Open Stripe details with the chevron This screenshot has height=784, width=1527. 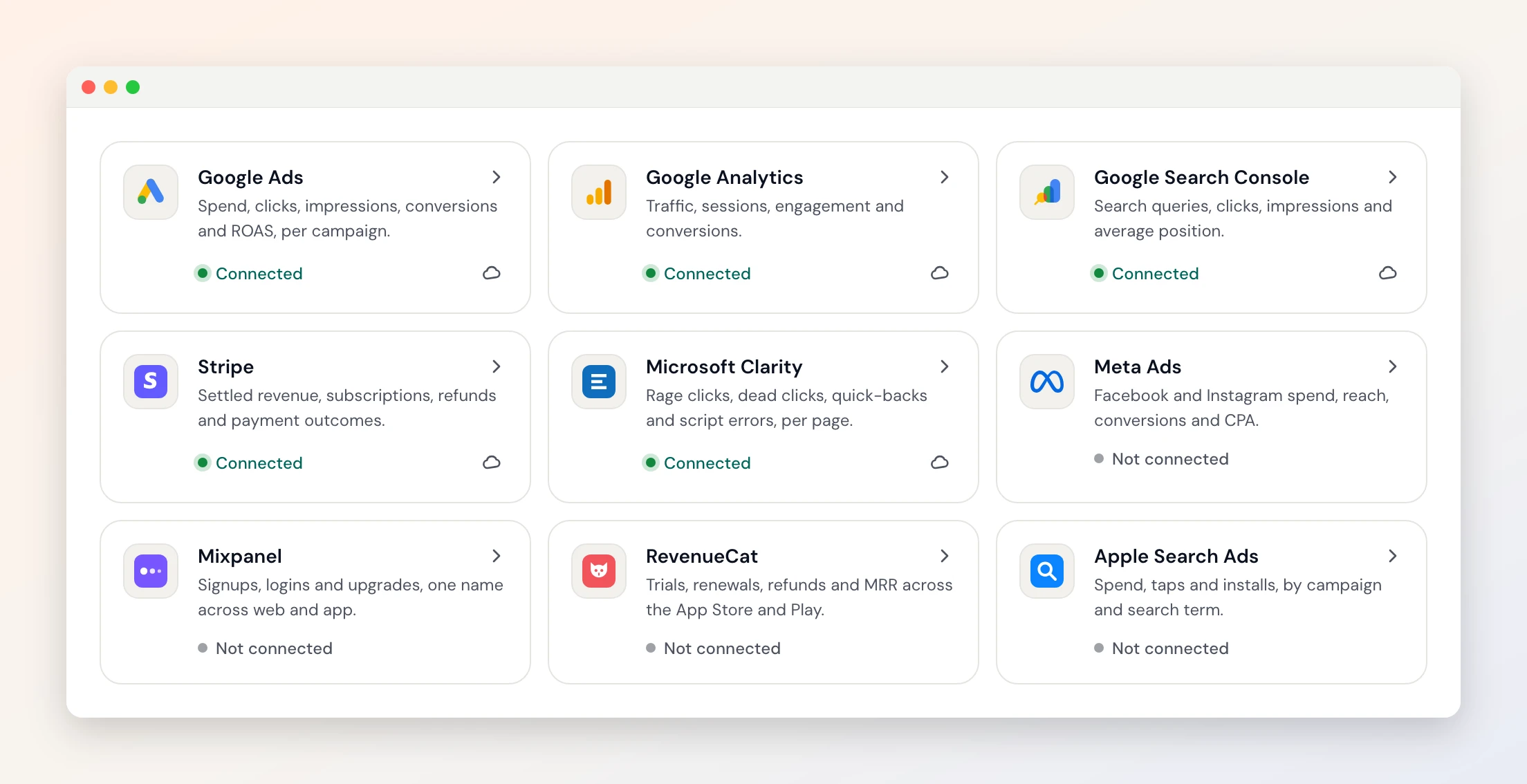click(x=497, y=366)
